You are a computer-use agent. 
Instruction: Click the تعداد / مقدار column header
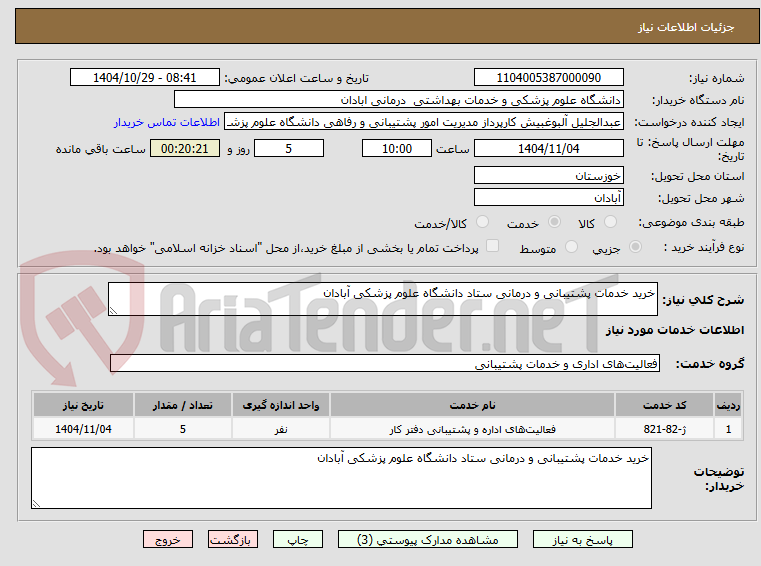click(x=183, y=405)
